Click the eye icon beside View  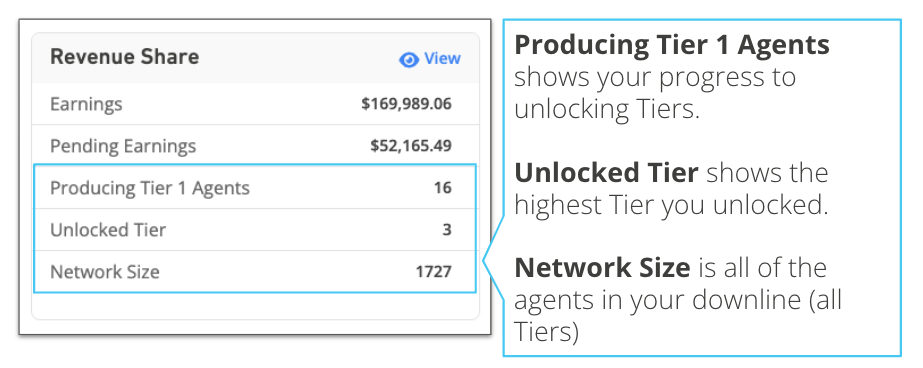tap(409, 59)
